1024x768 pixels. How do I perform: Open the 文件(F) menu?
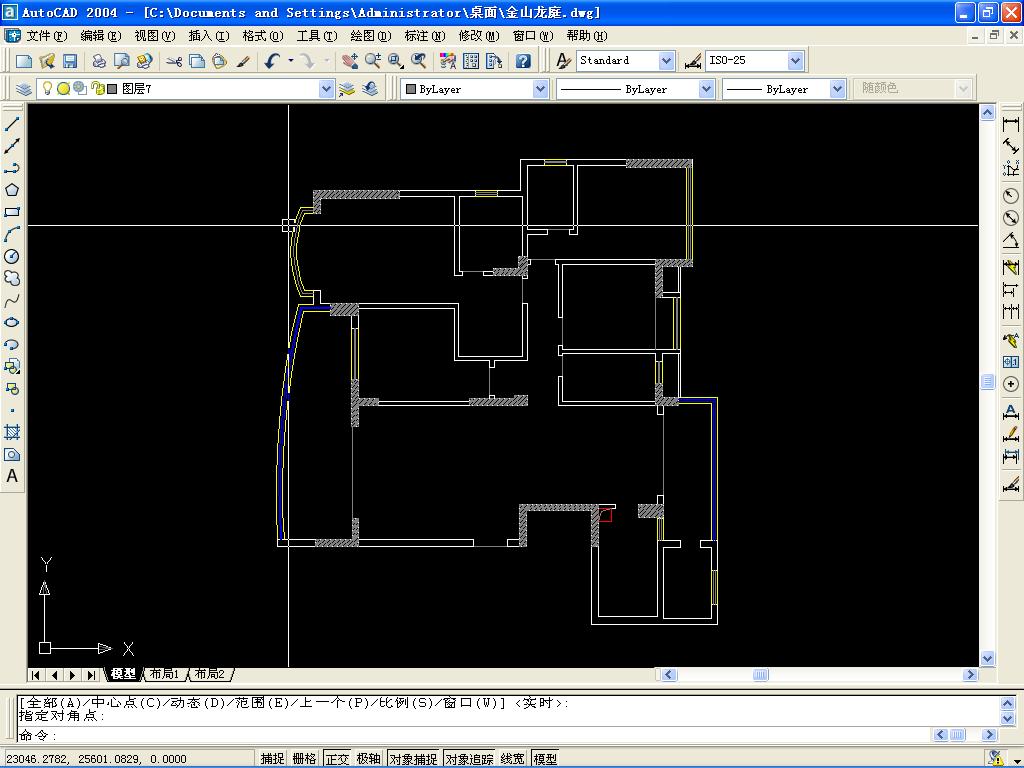(x=46, y=36)
